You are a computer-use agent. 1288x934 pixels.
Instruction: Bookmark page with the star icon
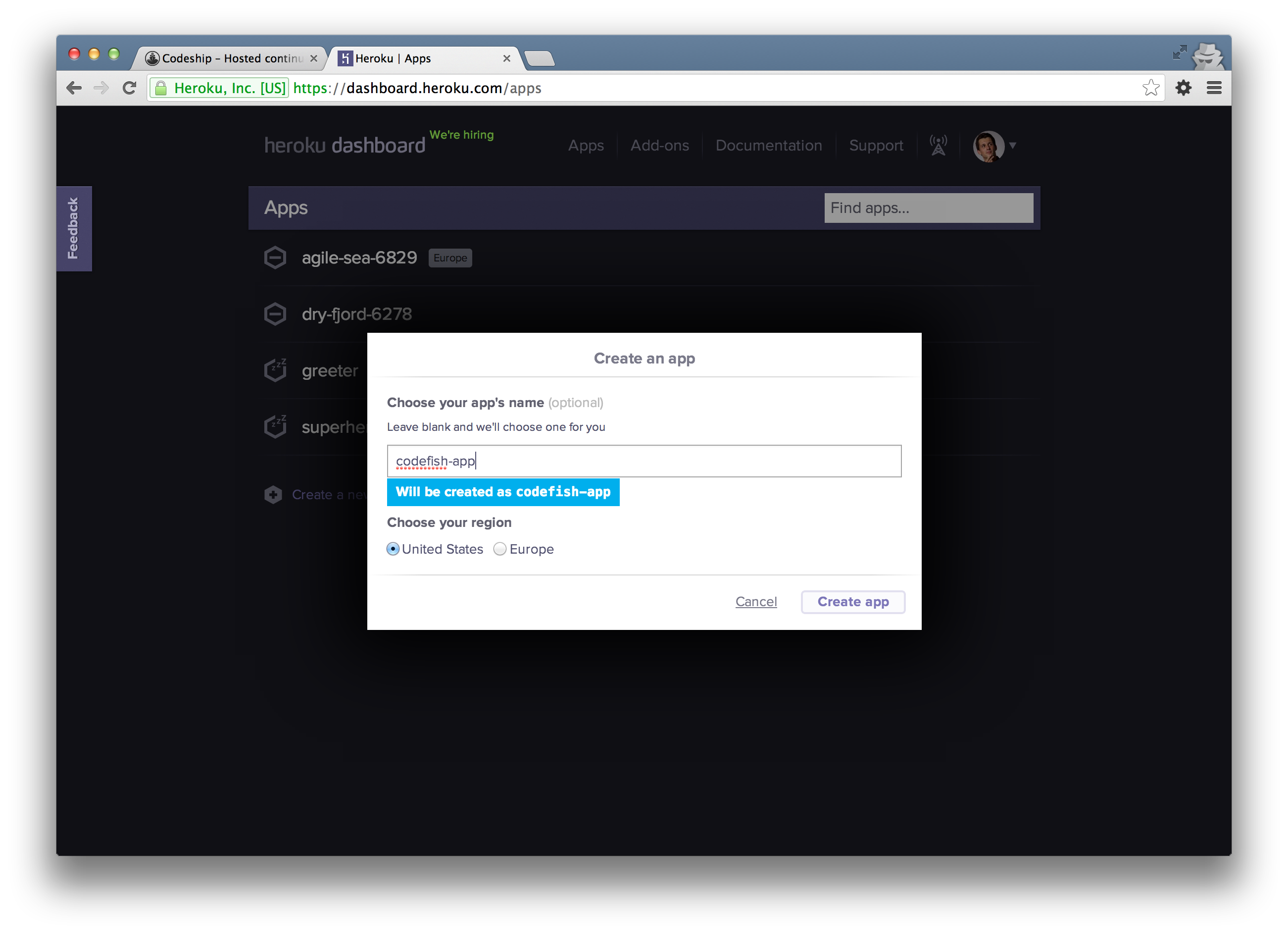click(x=1150, y=88)
